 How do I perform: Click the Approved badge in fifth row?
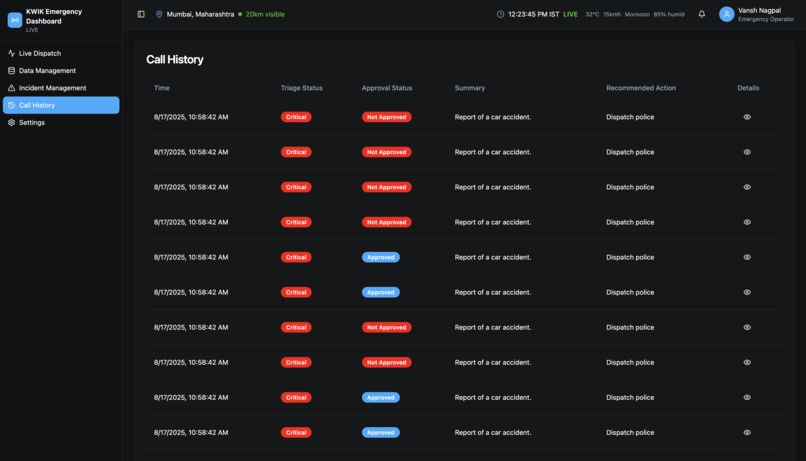pos(380,257)
